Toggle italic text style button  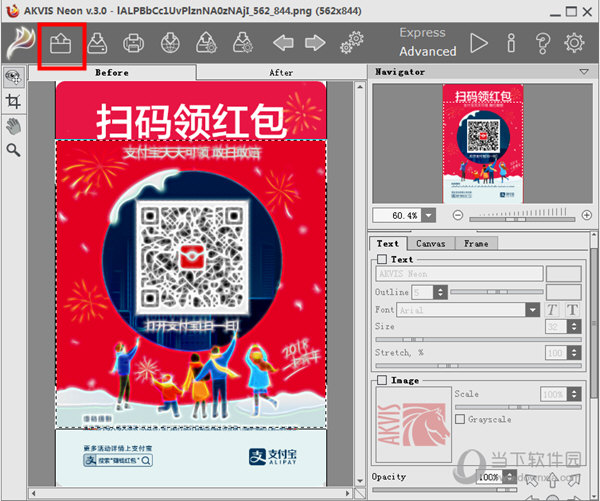pyautogui.click(x=551, y=310)
